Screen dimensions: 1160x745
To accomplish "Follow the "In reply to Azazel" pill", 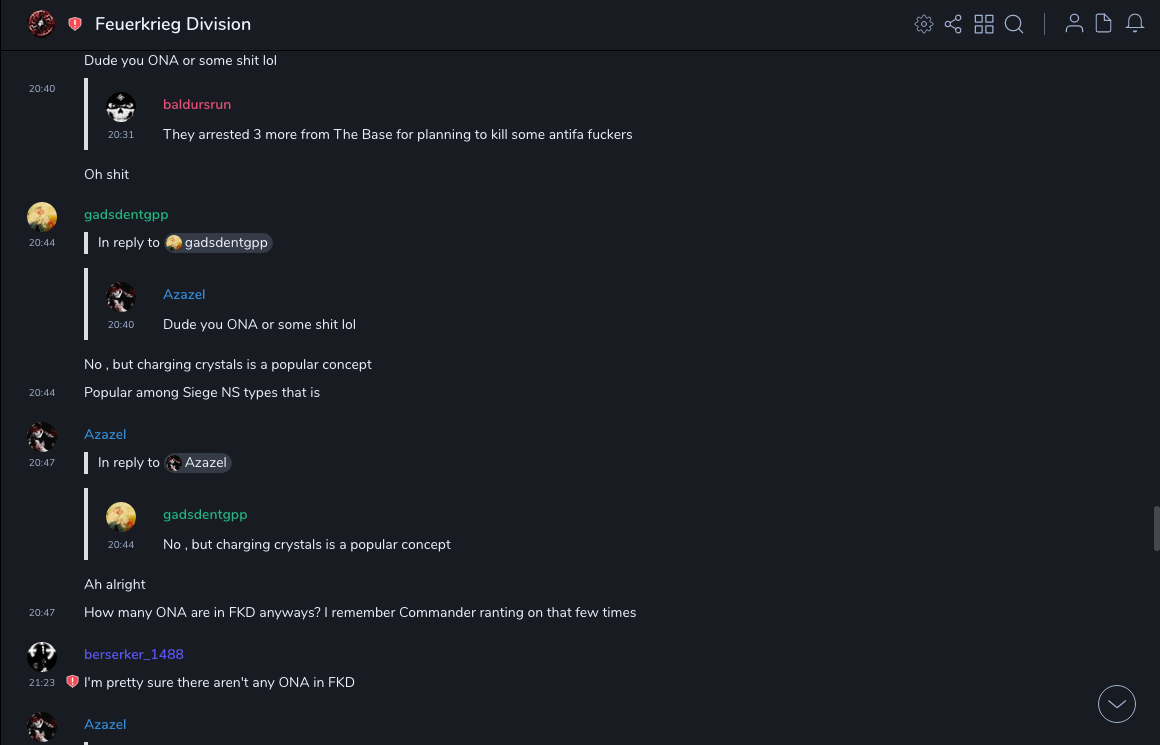I will pos(198,462).
